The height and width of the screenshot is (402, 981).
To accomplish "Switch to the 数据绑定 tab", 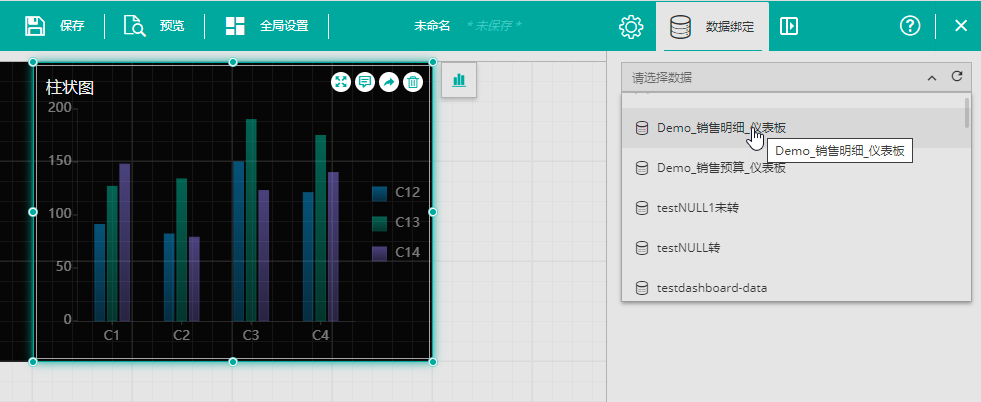I will coord(713,26).
